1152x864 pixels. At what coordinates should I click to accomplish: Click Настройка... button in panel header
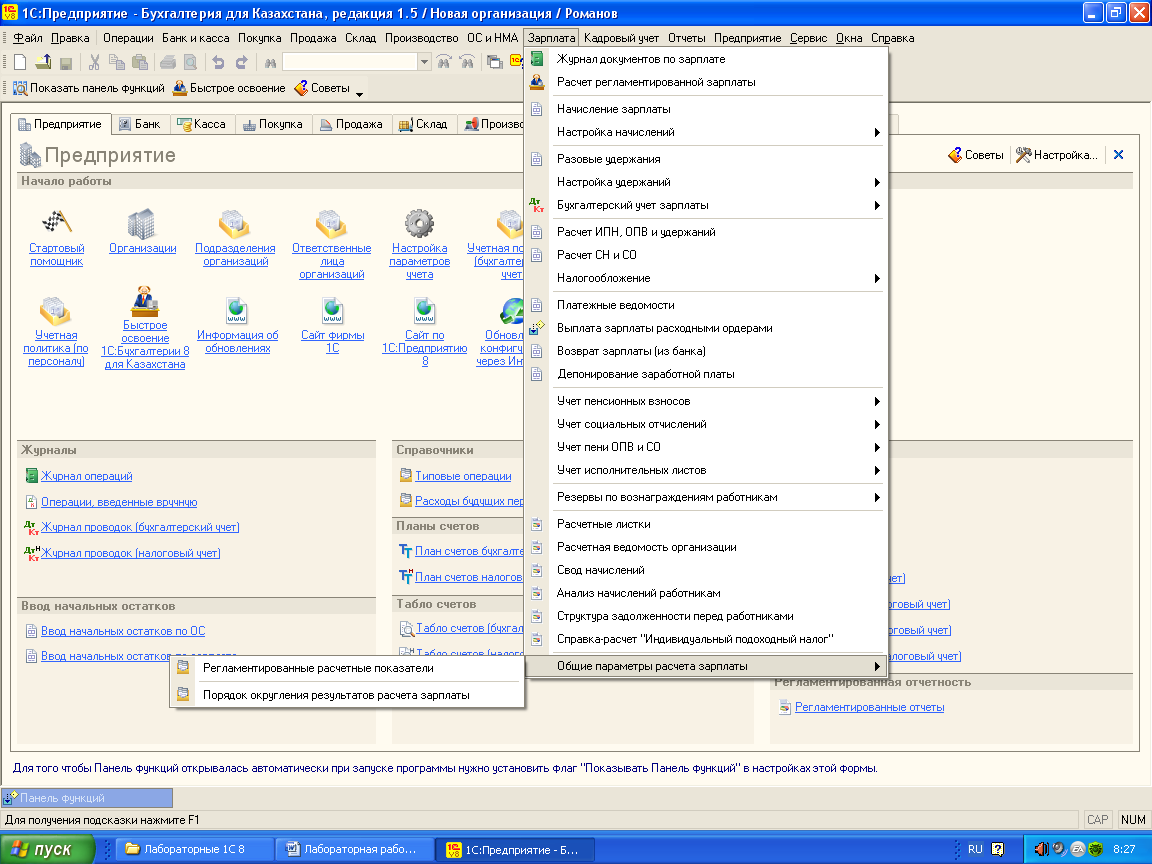click(1056, 155)
